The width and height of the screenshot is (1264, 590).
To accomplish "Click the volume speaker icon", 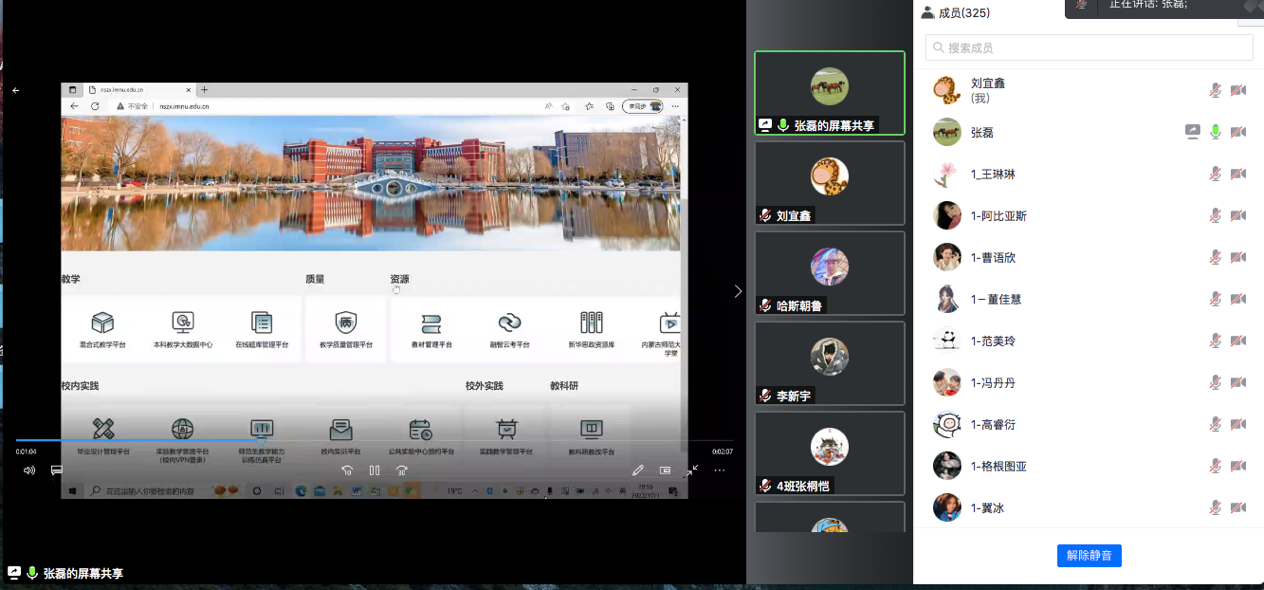I will [x=29, y=470].
